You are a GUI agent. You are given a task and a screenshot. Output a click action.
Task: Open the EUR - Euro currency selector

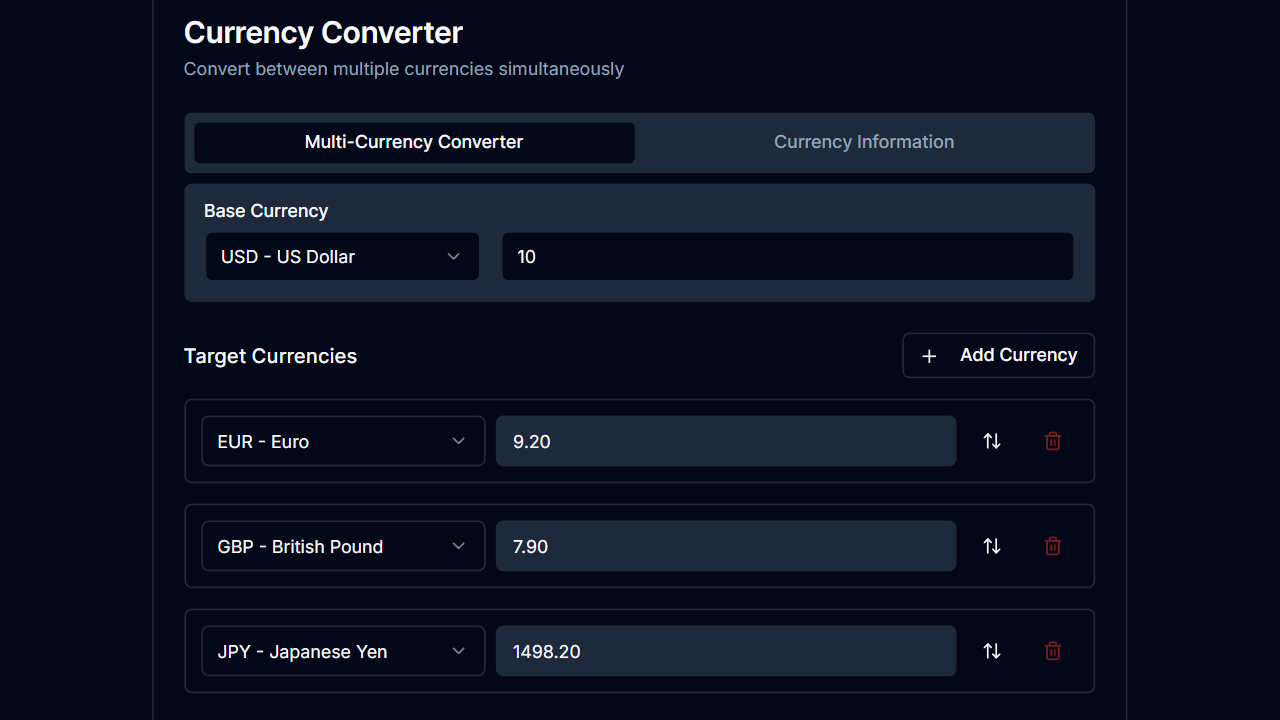tap(343, 440)
